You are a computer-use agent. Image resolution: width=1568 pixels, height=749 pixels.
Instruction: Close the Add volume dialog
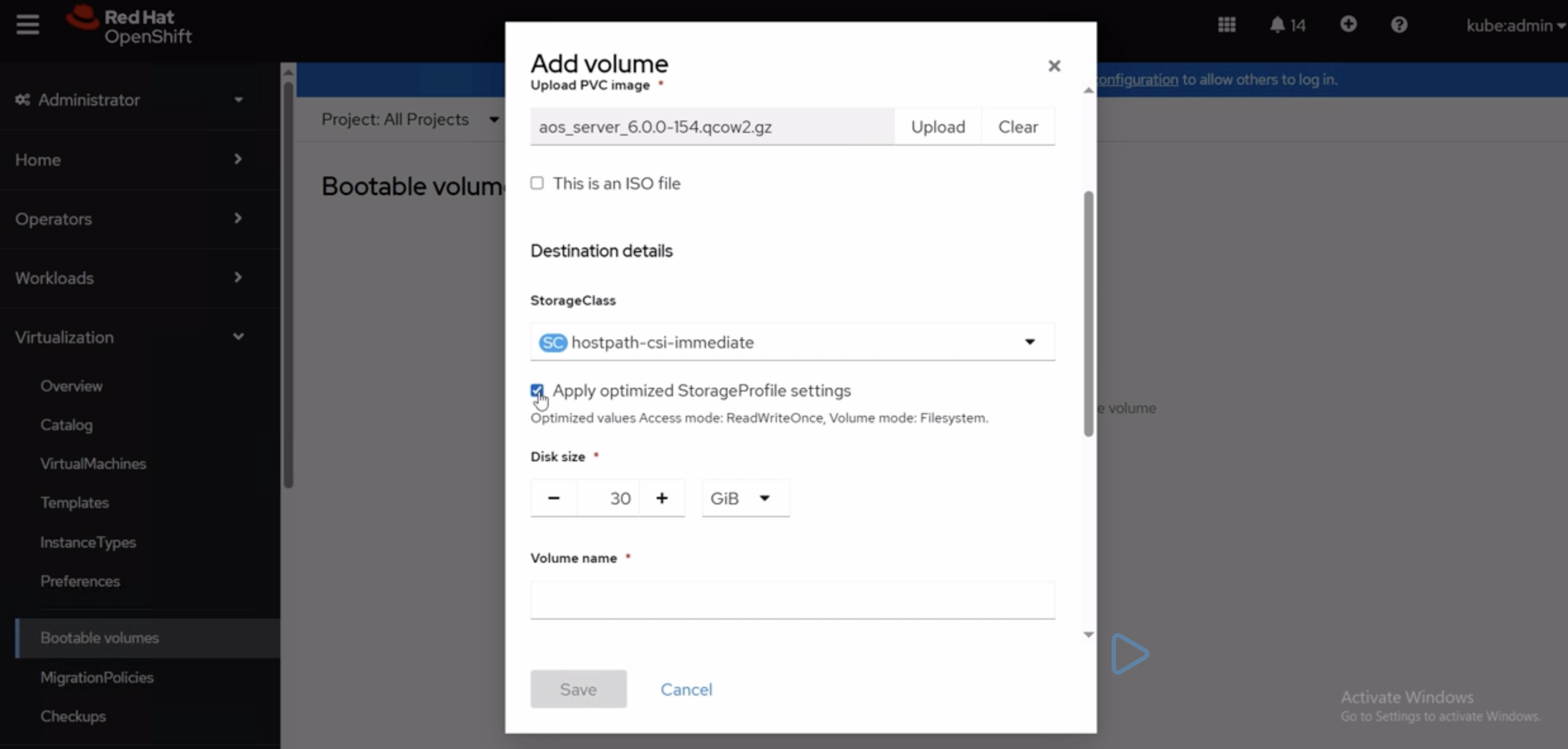(1054, 66)
